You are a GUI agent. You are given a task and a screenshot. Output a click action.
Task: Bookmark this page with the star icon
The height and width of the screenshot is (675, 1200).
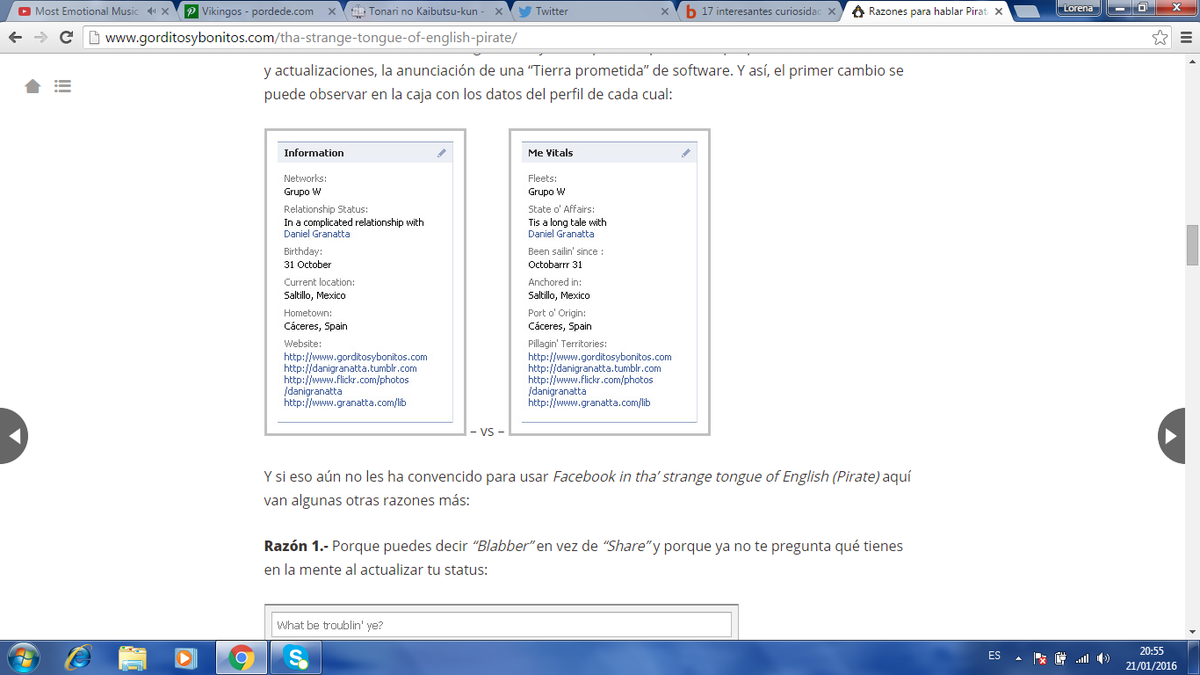tap(1160, 38)
